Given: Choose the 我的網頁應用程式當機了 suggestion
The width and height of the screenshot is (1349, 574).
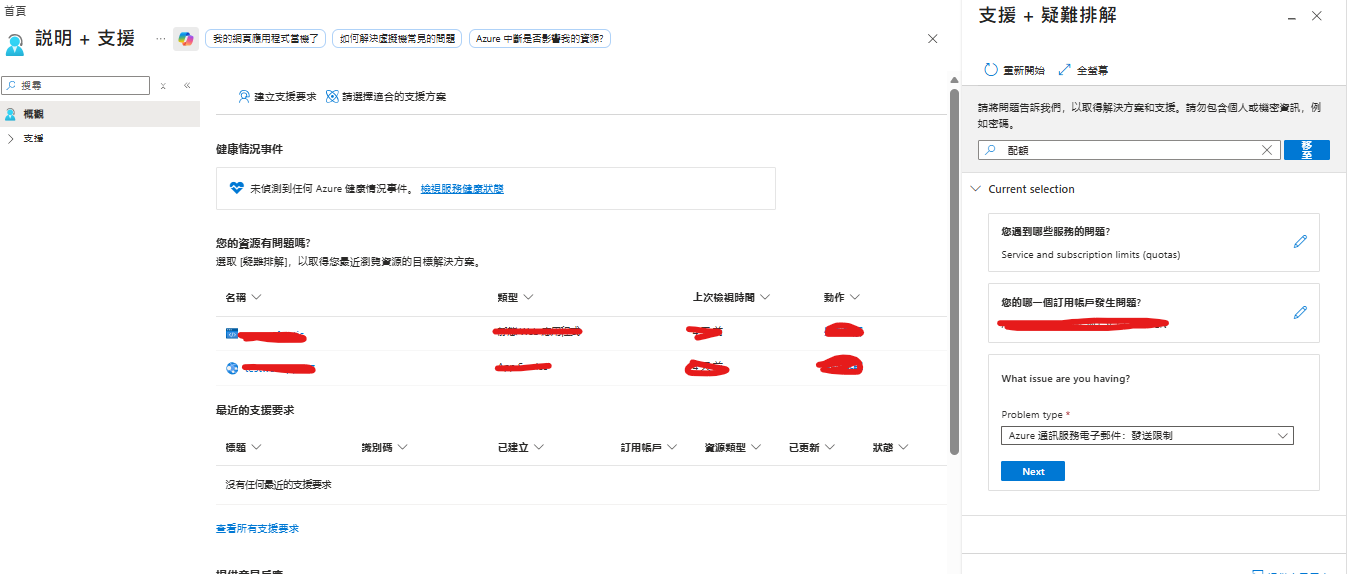Looking at the screenshot, I should [x=265, y=39].
